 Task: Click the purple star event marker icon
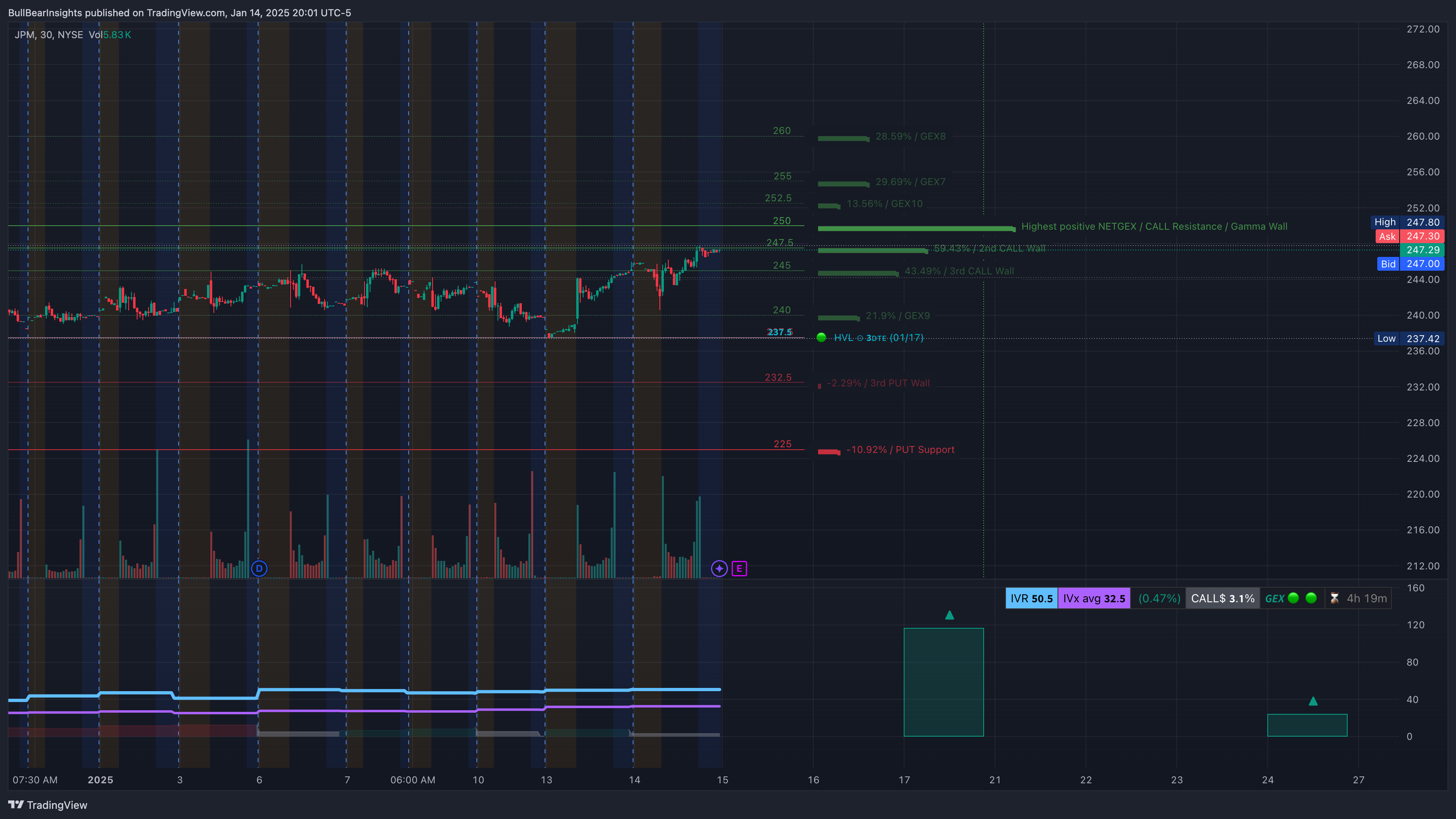[x=719, y=569]
